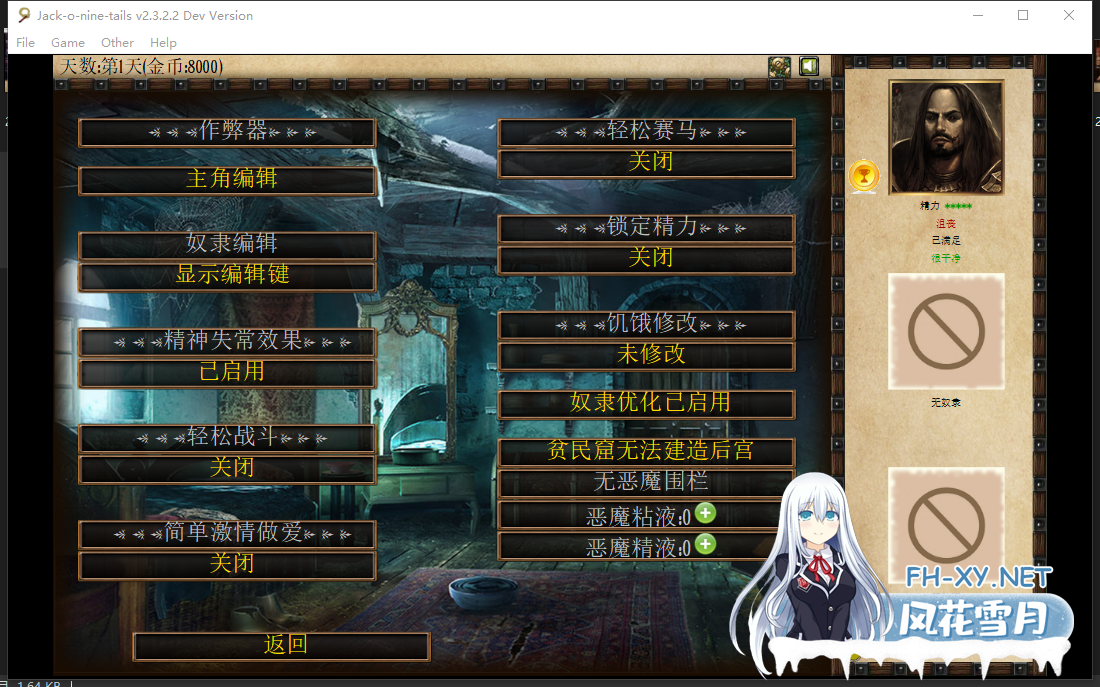Click the 显示编辑键 button
This screenshot has height=687, width=1100.
click(228, 275)
